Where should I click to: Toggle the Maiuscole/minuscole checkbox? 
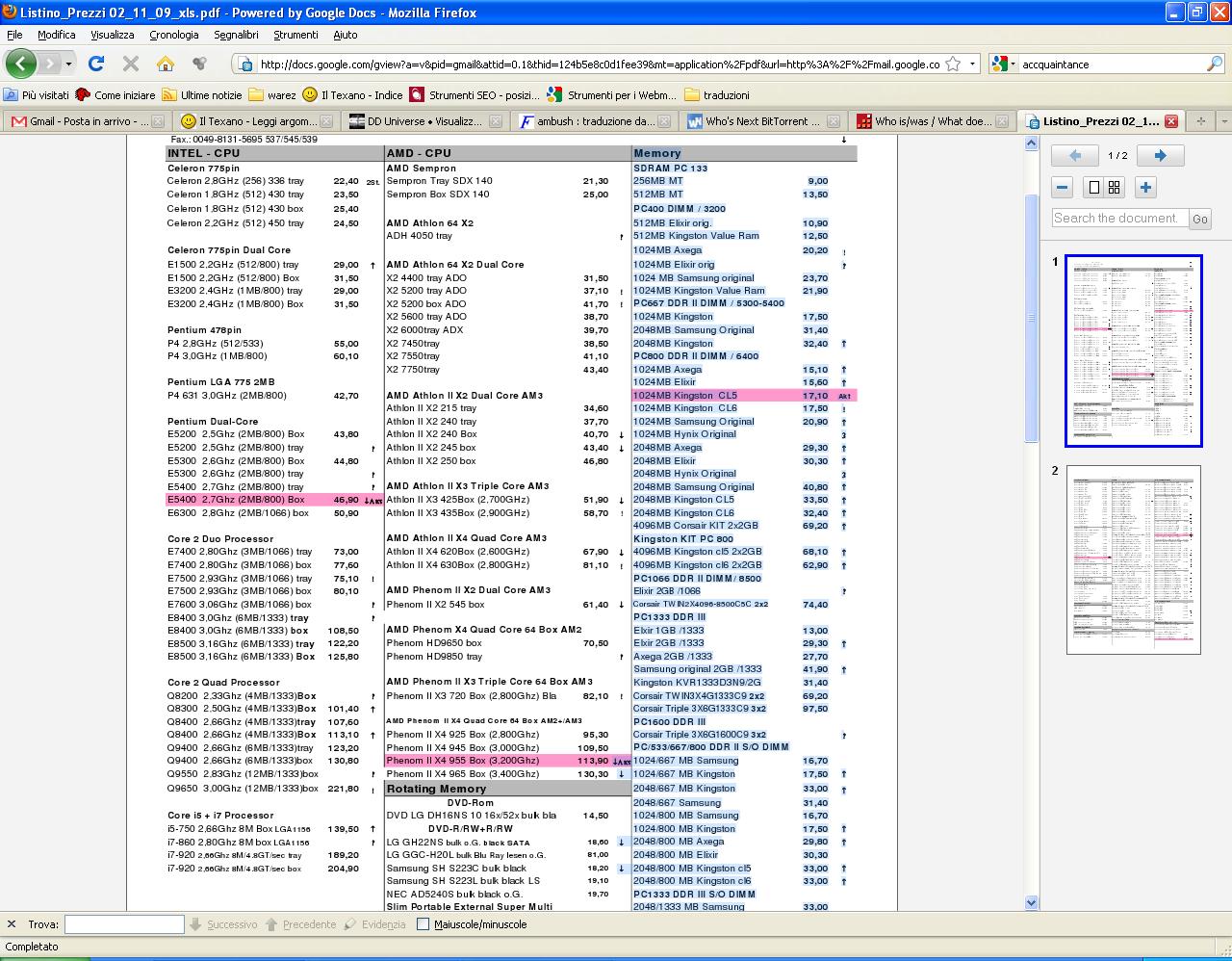(423, 924)
